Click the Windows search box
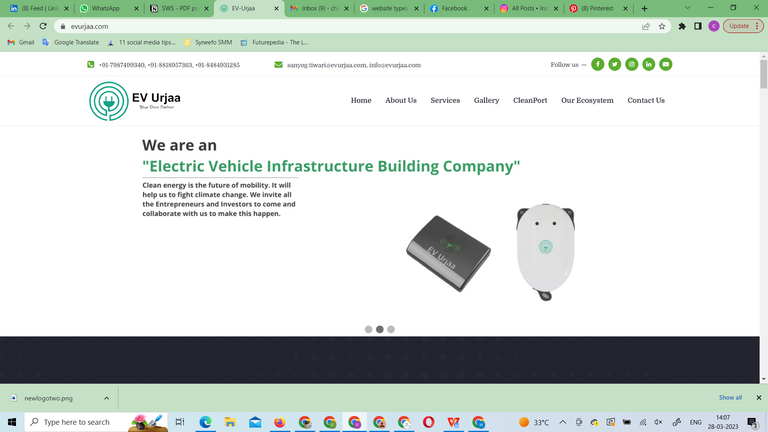Viewport: 768px width, 432px height. tap(96, 422)
